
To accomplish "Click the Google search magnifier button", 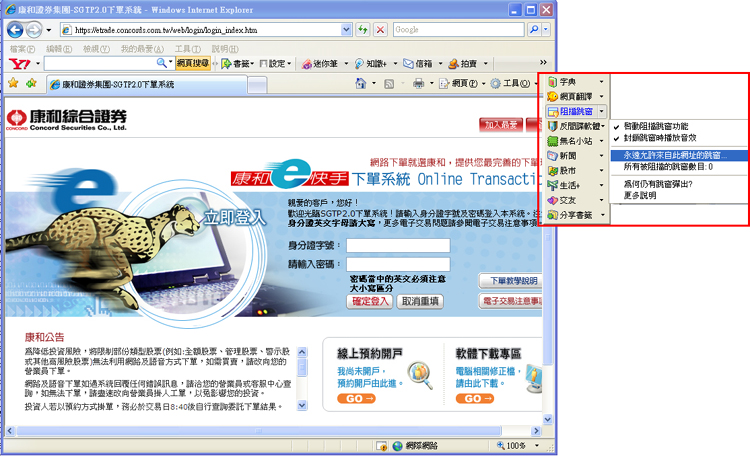I will (x=534, y=30).
